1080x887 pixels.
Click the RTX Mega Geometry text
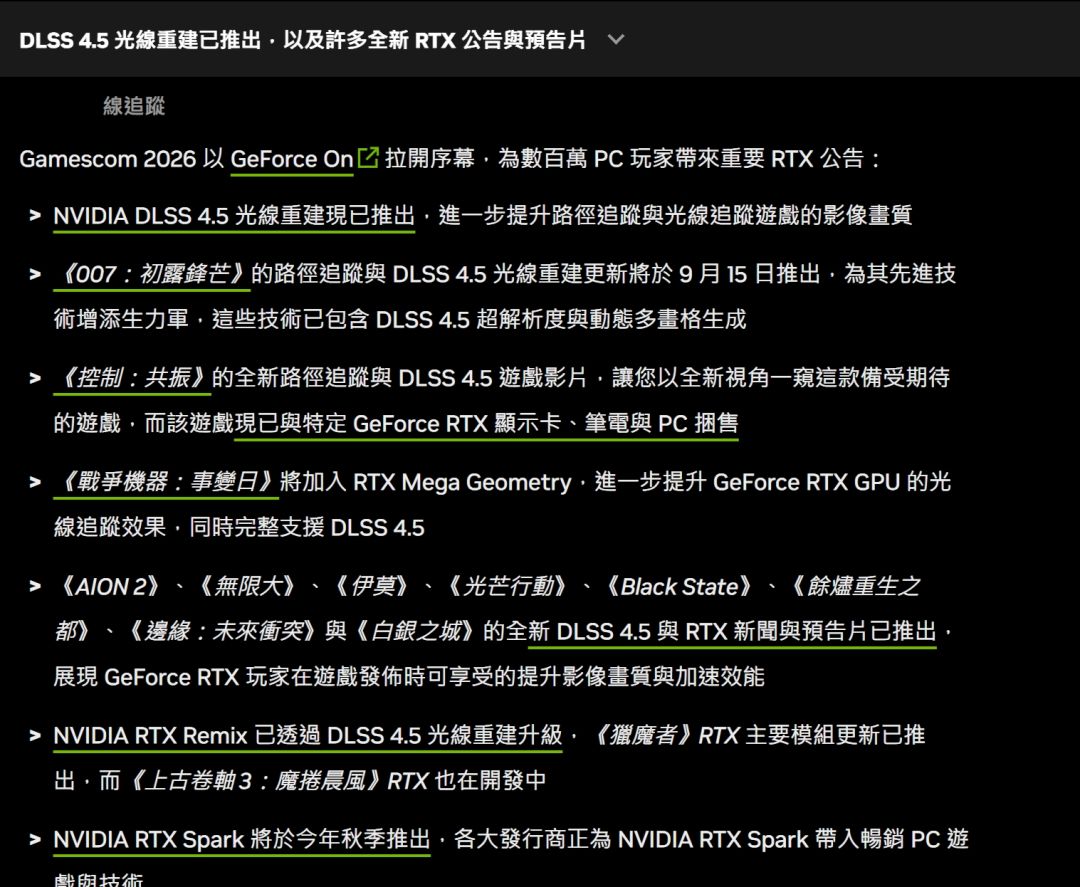[x=462, y=482]
